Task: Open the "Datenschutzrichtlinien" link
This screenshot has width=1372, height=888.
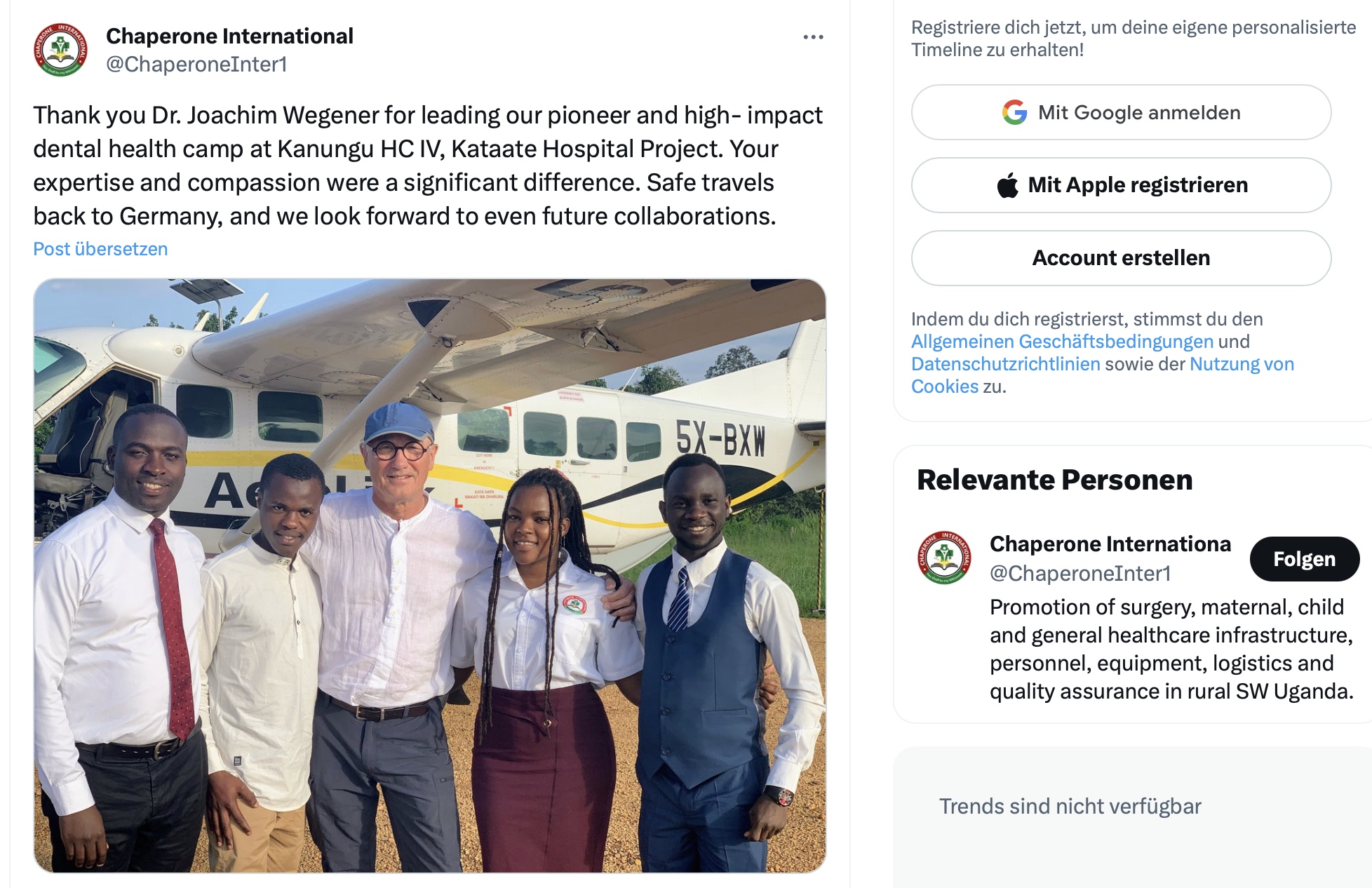Action: [x=1005, y=364]
